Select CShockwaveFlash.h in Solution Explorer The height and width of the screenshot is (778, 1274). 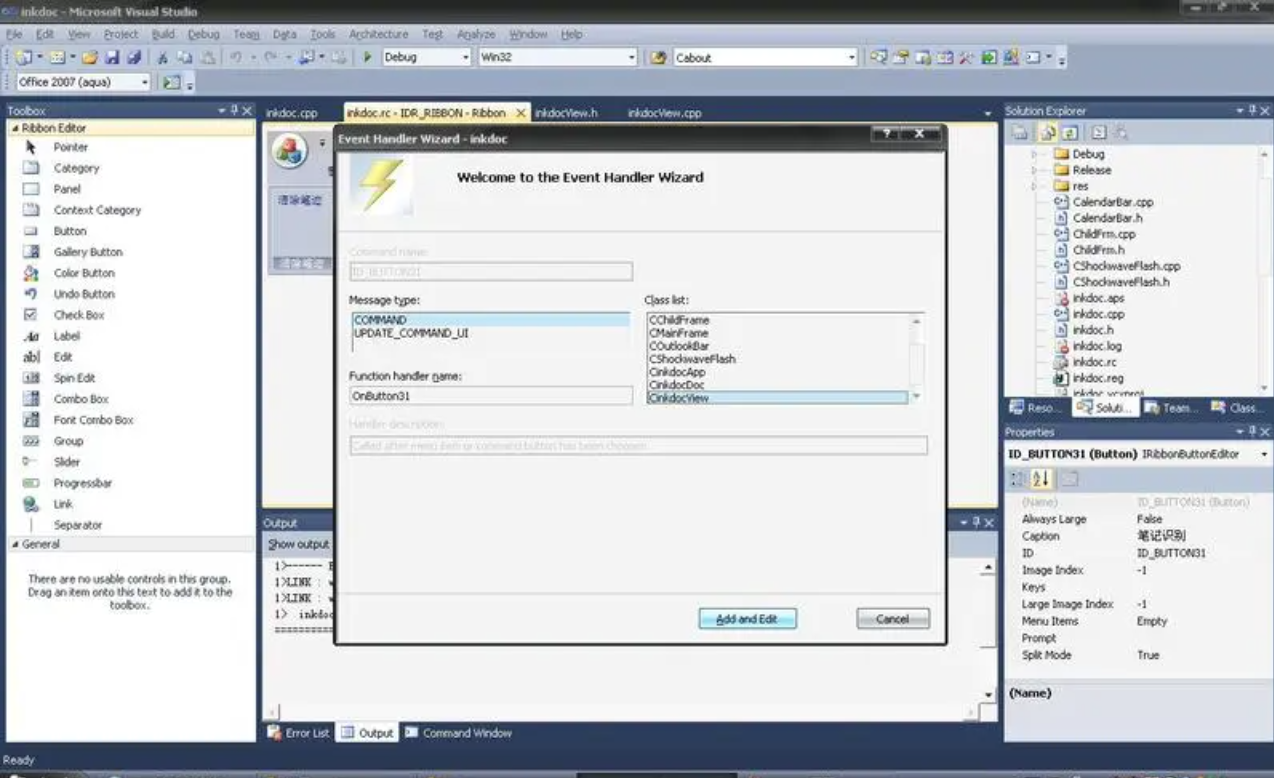(1121, 282)
